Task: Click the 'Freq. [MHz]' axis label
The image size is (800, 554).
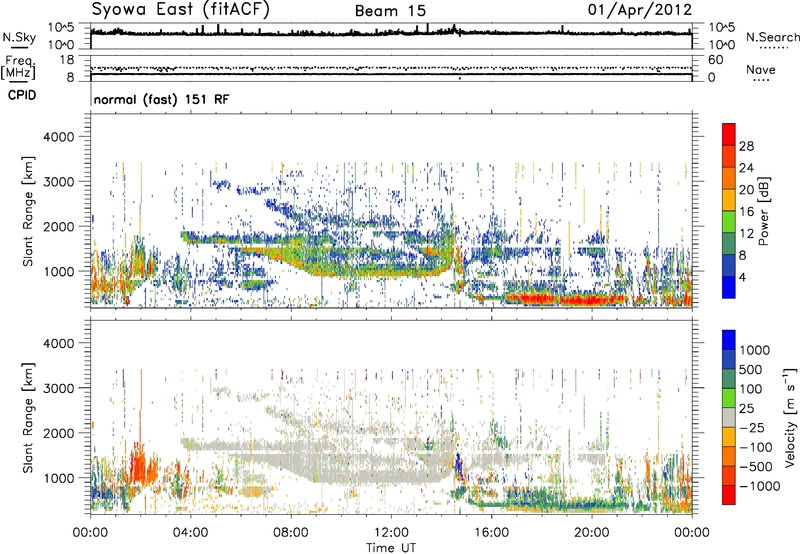Action: 18,68
